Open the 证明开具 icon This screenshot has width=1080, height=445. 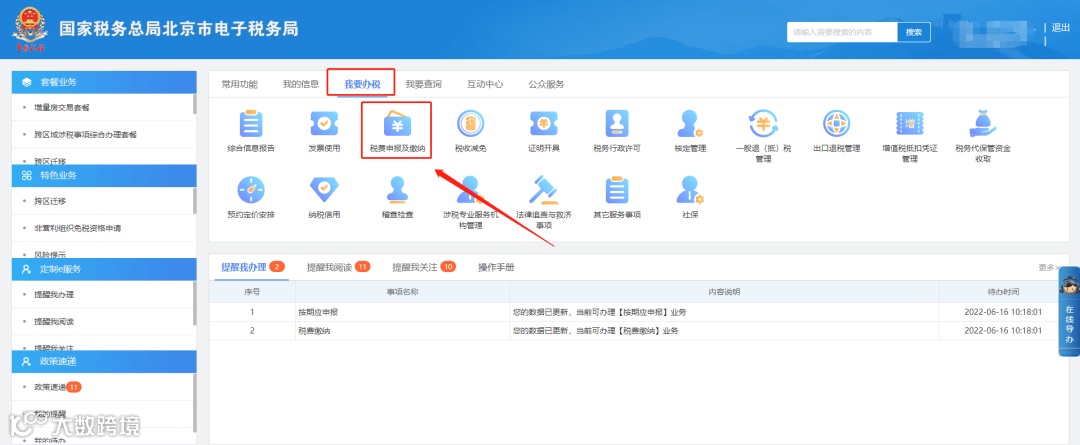(543, 125)
